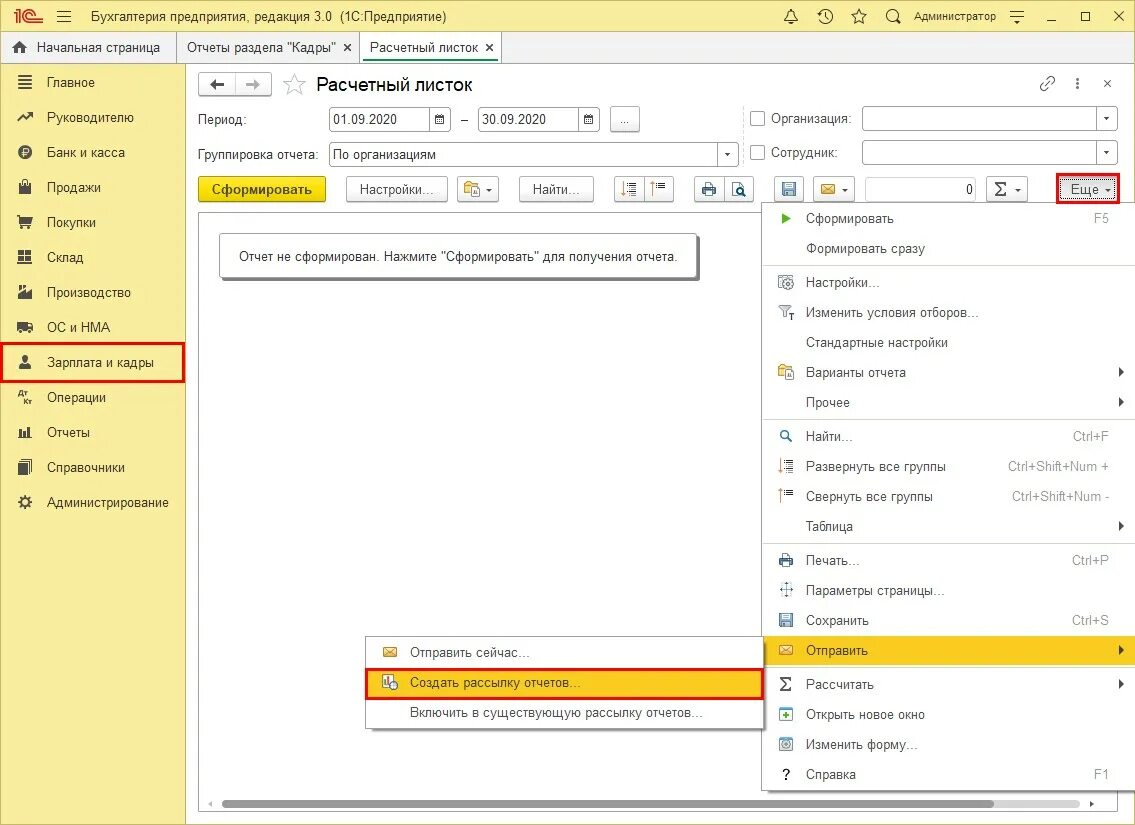Image resolution: width=1135 pixels, height=825 pixels.
Task: Open the sum sigma dropdown
Action: (x=1006, y=189)
